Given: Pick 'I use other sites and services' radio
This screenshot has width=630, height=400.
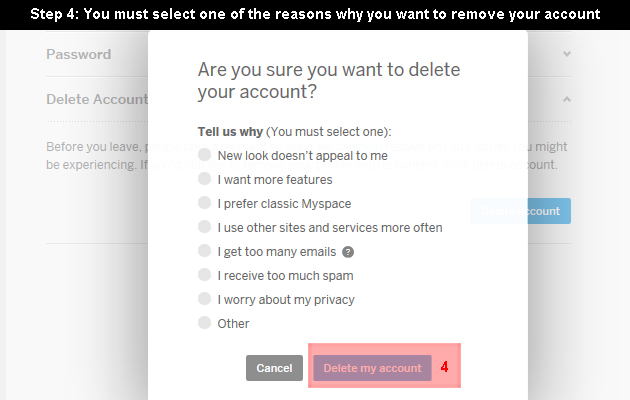Looking at the screenshot, I should click(205, 227).
